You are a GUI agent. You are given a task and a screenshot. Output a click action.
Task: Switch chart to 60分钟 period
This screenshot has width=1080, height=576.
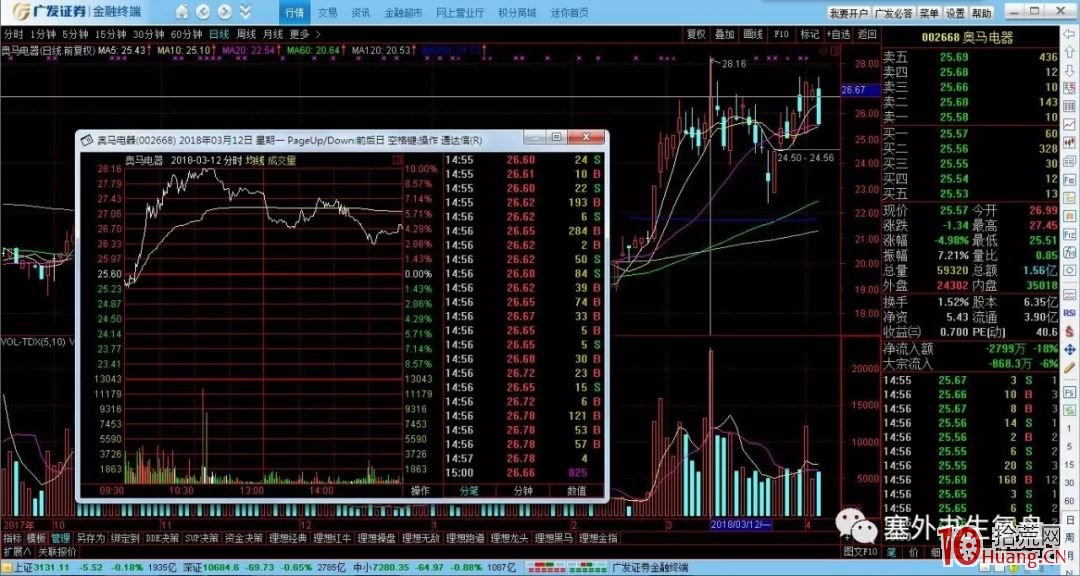tap(187, 34)
